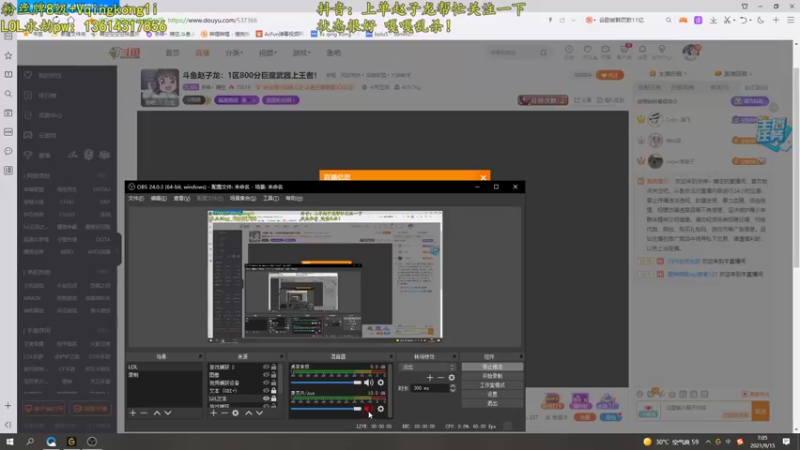The width and height of the screenshot is (800, 450).
Task: Open Windows Start menu on taskbar
Action: tap(10, 441)
